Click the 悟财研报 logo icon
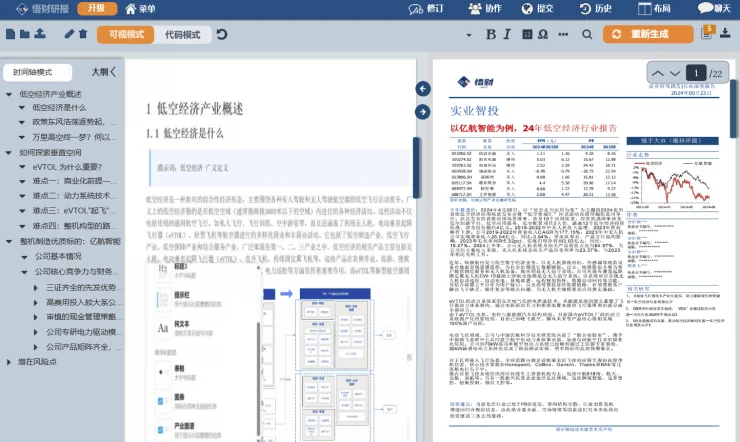 [22, 9]
